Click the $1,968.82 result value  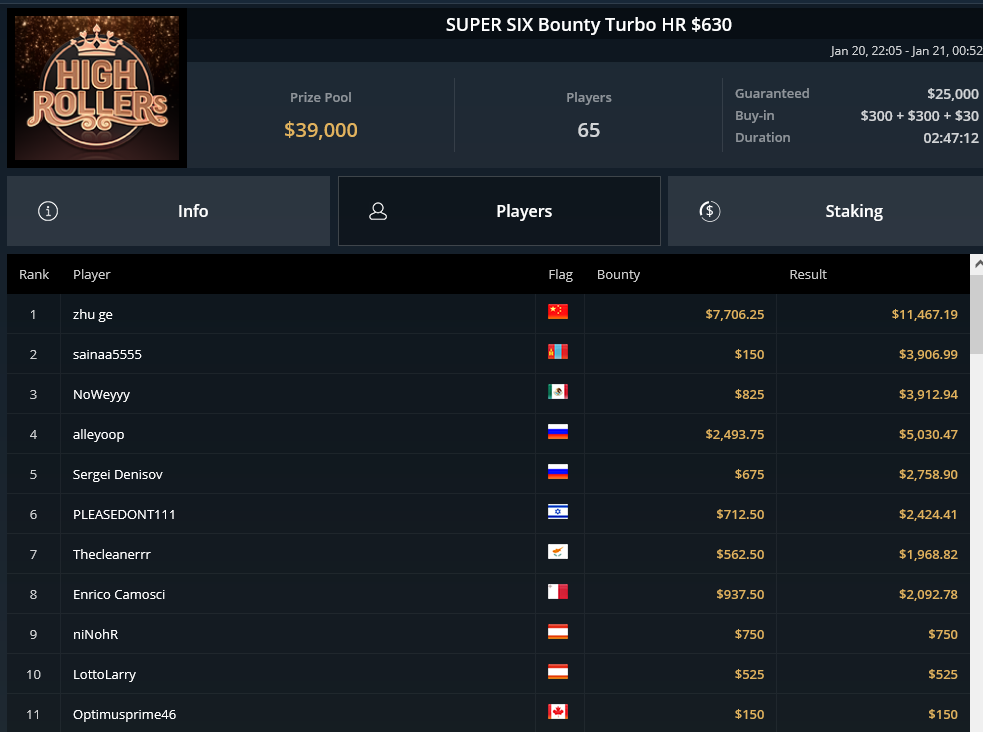coord(928,555)
